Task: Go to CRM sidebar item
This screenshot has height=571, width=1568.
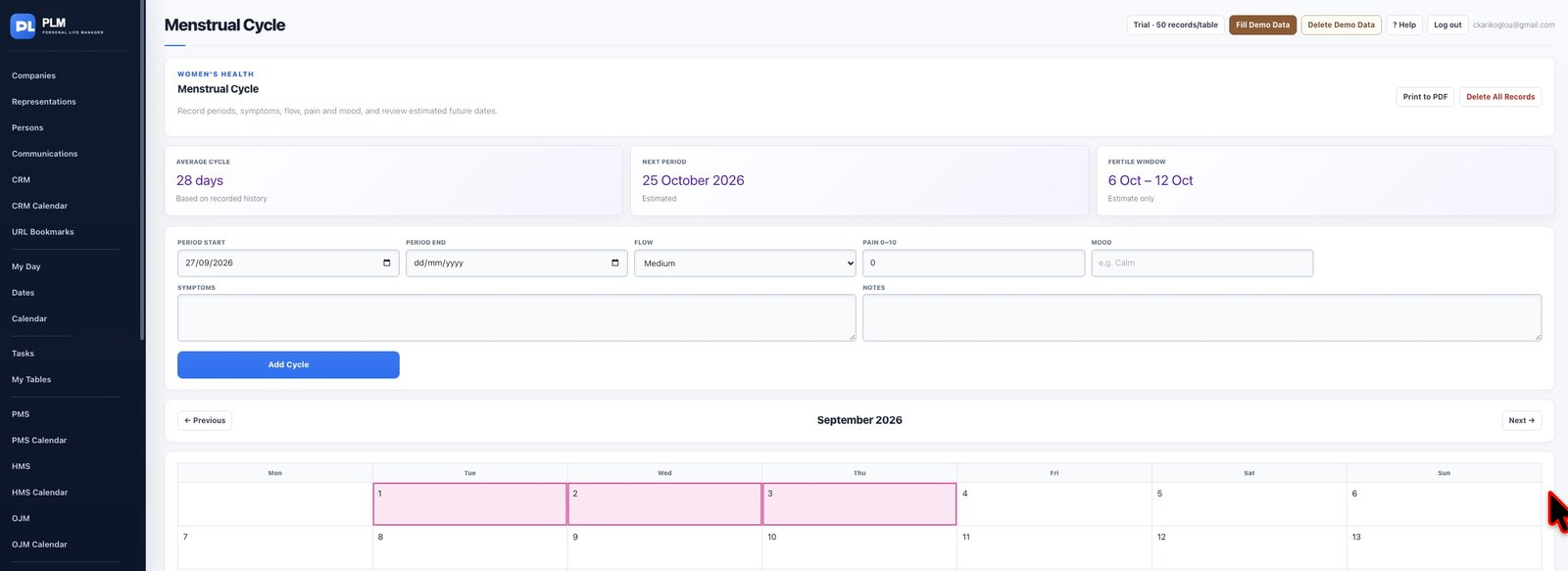Action: 21,180
